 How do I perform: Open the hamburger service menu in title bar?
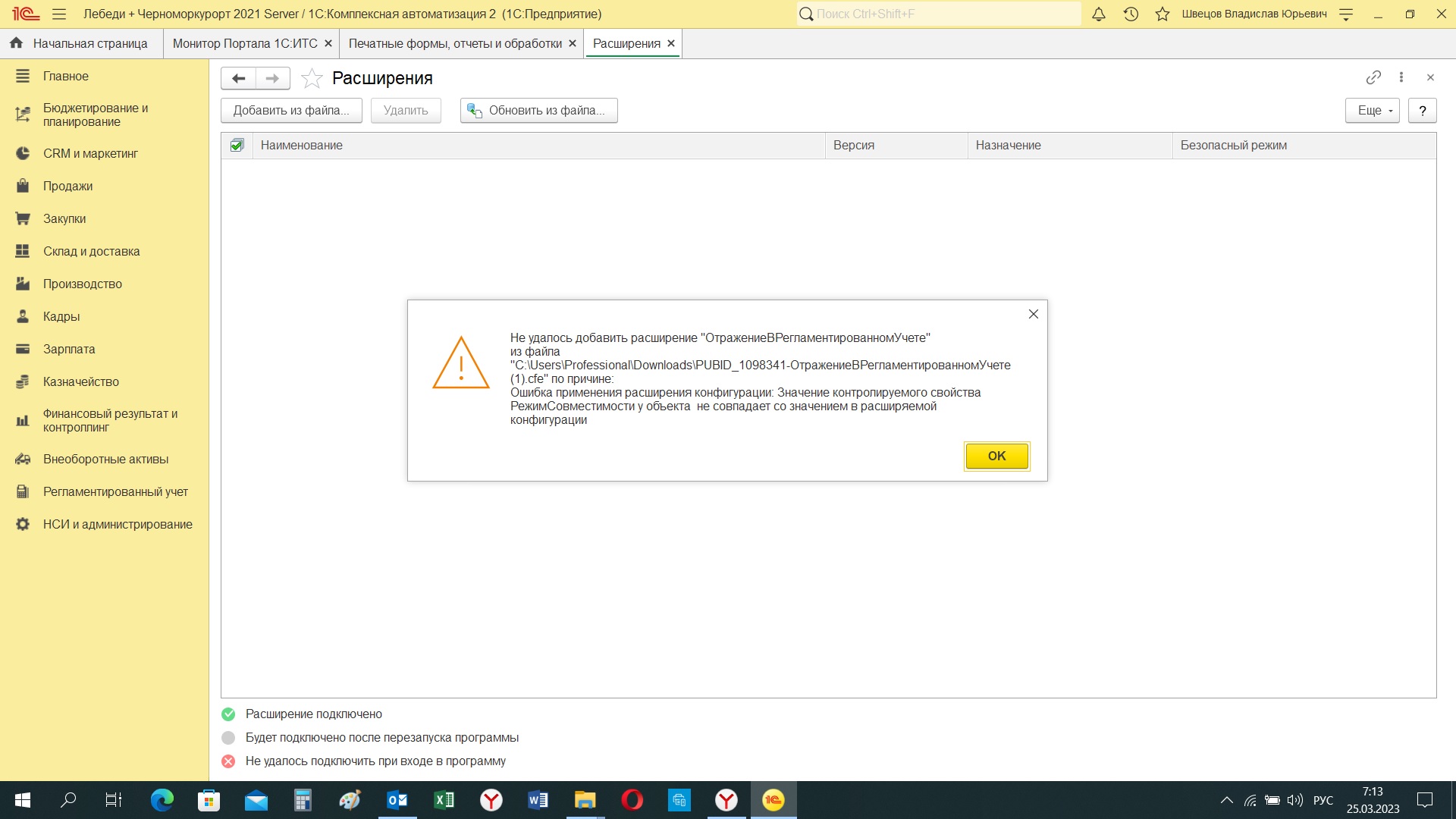(59, 14)
